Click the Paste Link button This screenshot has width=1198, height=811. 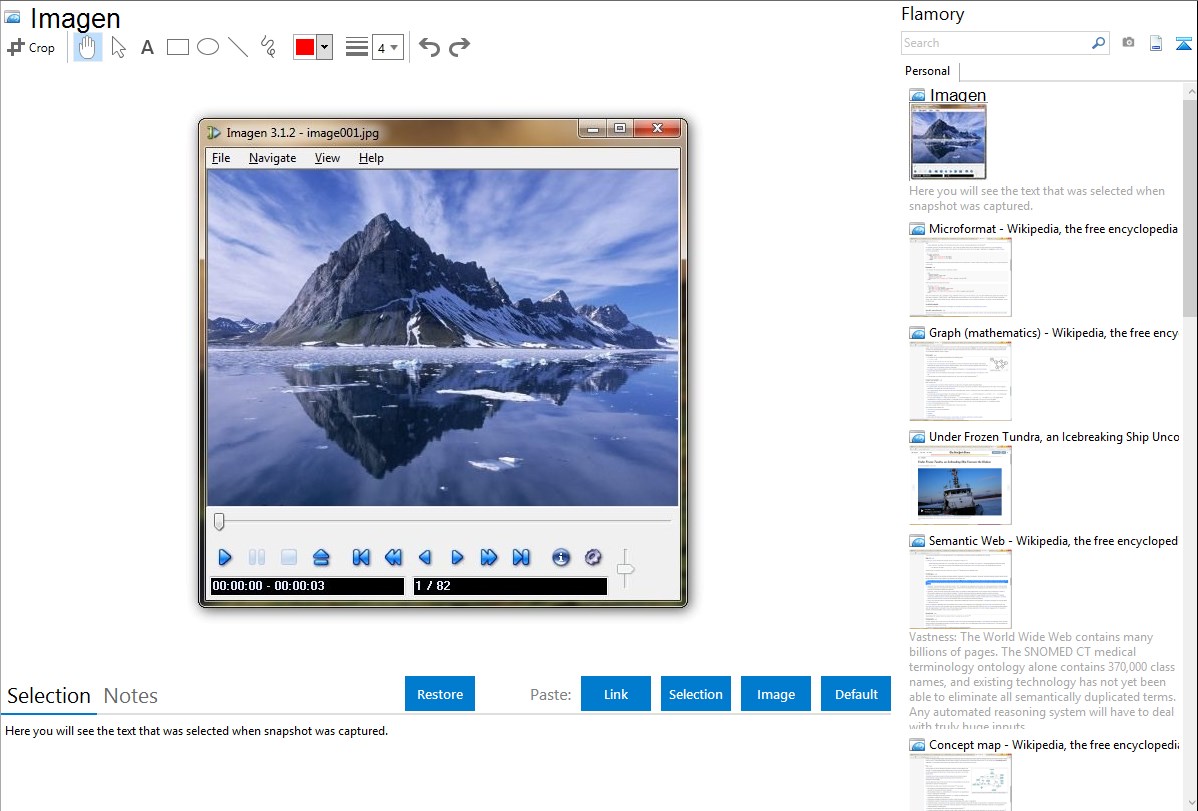click(616, 694)
